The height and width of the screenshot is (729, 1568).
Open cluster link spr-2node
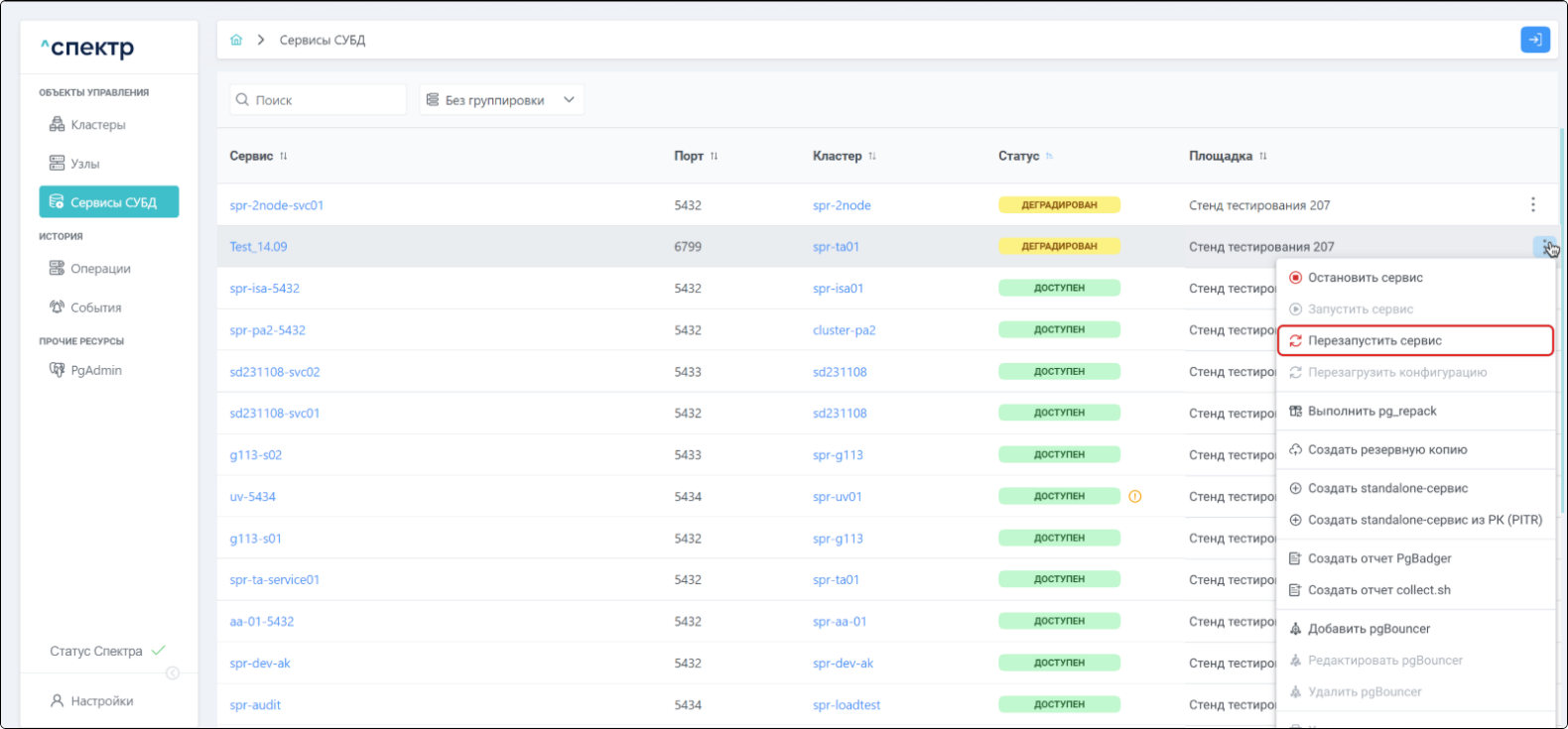(x=842, y=205)
